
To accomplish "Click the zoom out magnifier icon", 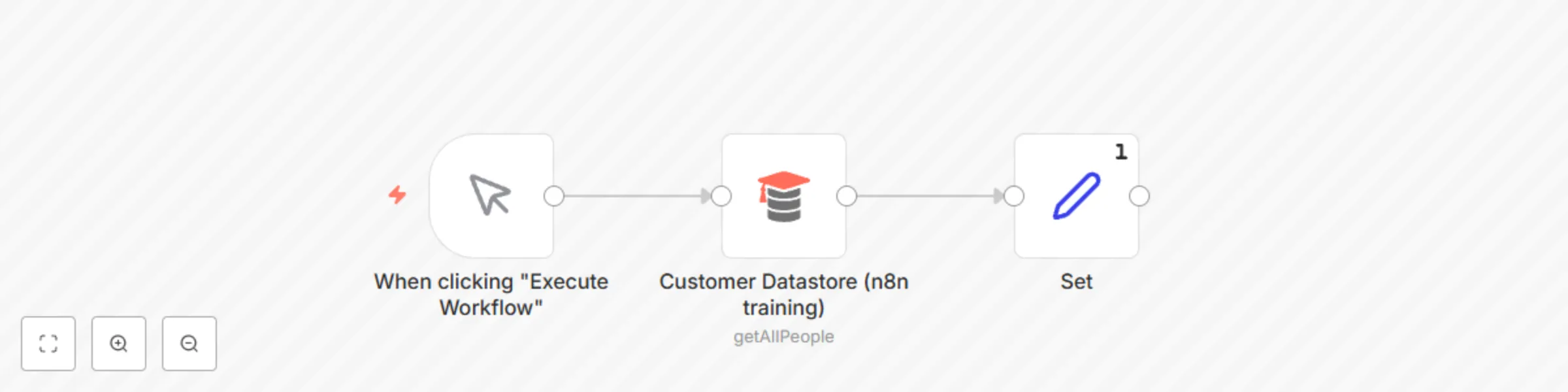I will click(x=189, y=344).
